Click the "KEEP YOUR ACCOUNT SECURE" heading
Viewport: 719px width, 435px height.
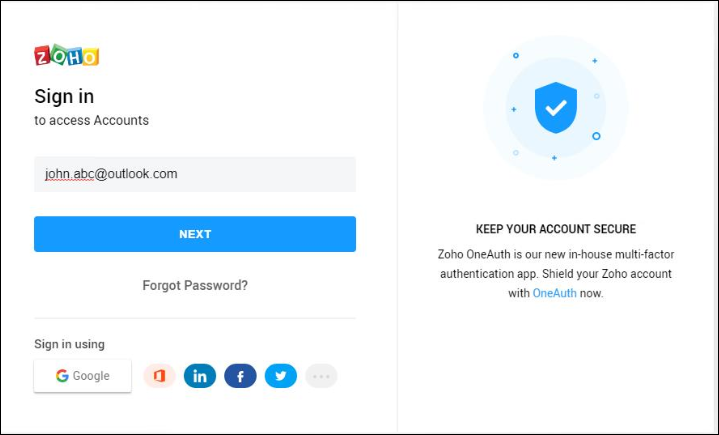(556, 229)
